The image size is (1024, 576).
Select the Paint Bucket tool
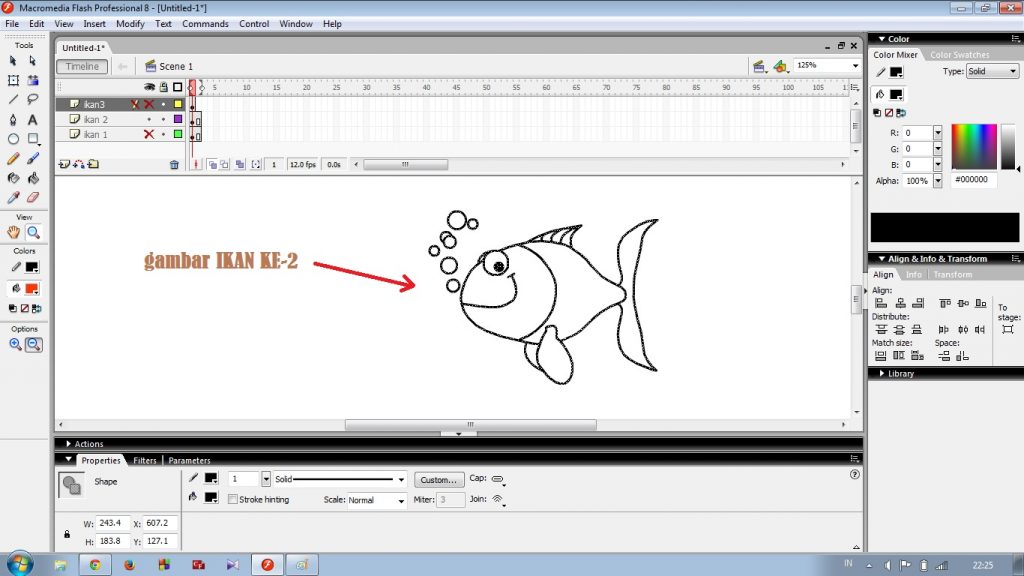coord(33,178)
